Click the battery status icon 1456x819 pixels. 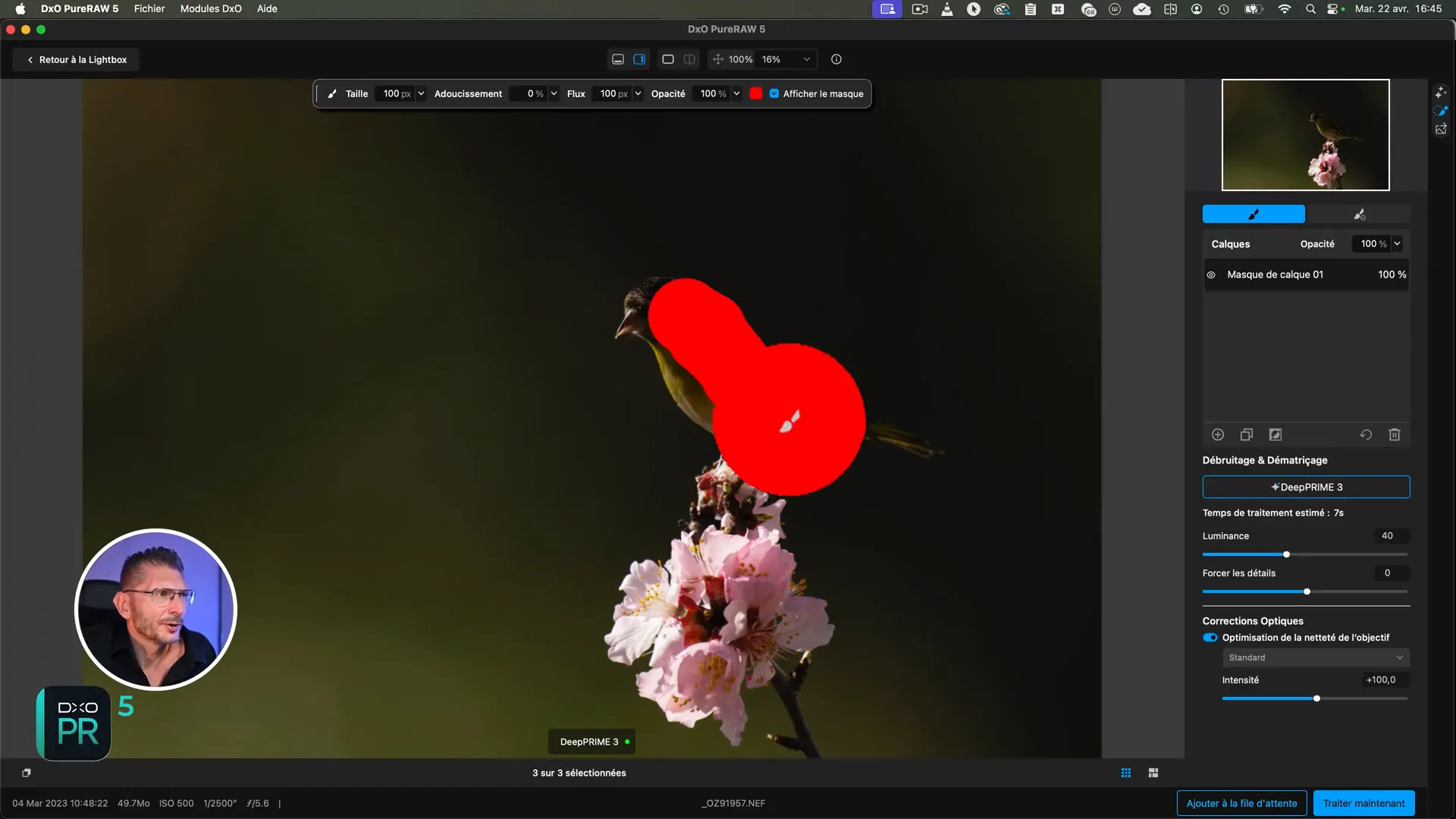coord(1253,8)
